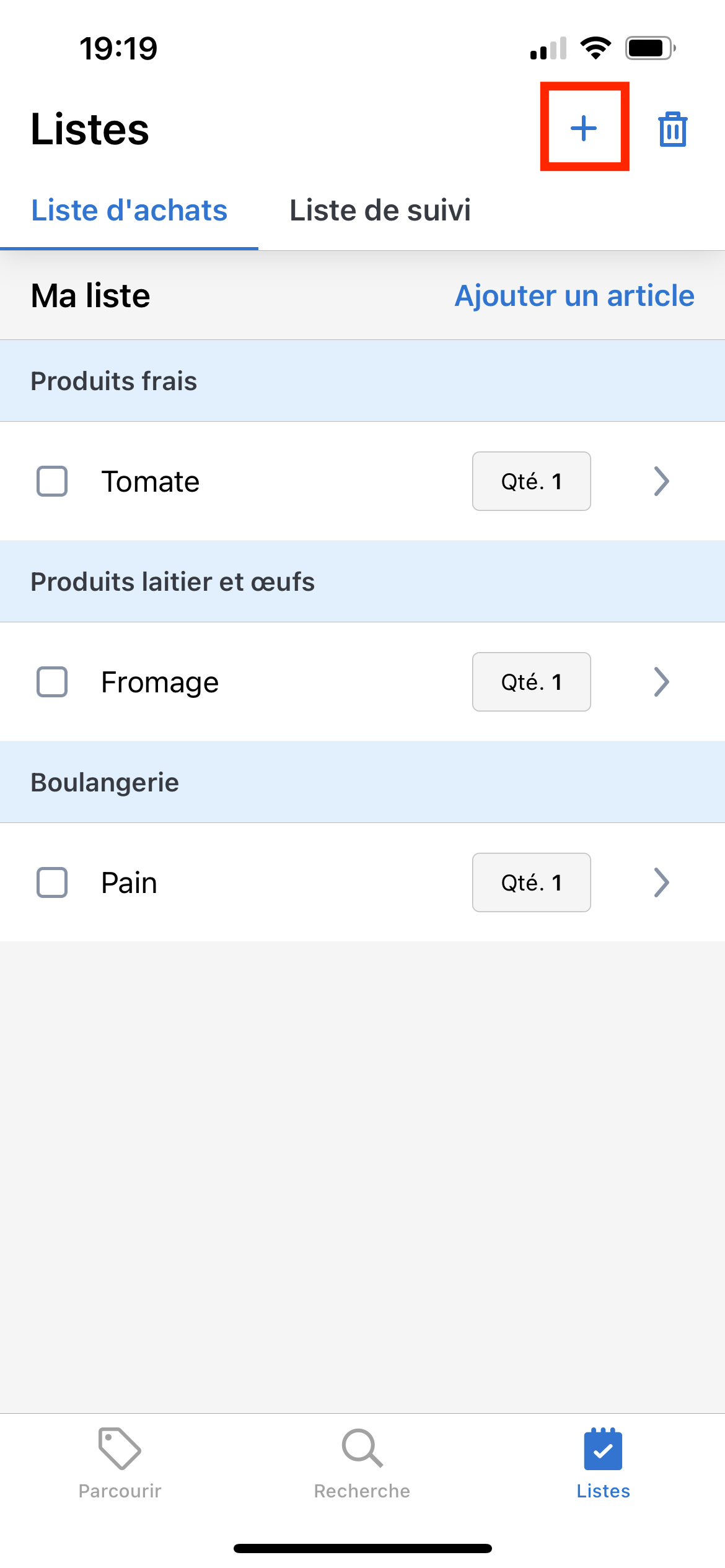725x1568 pixels.
Task: Open the Tomate quantity button
Action: pos(531,482)
